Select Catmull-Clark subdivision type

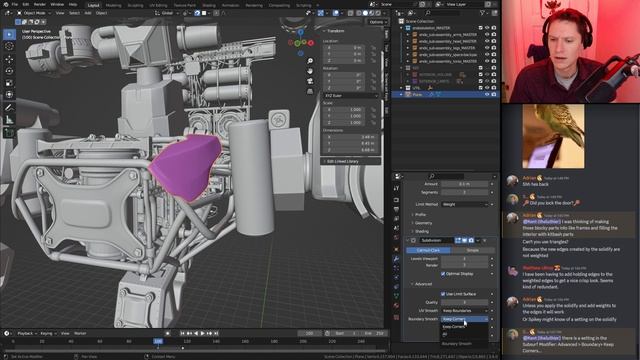[x=429, y=250]
